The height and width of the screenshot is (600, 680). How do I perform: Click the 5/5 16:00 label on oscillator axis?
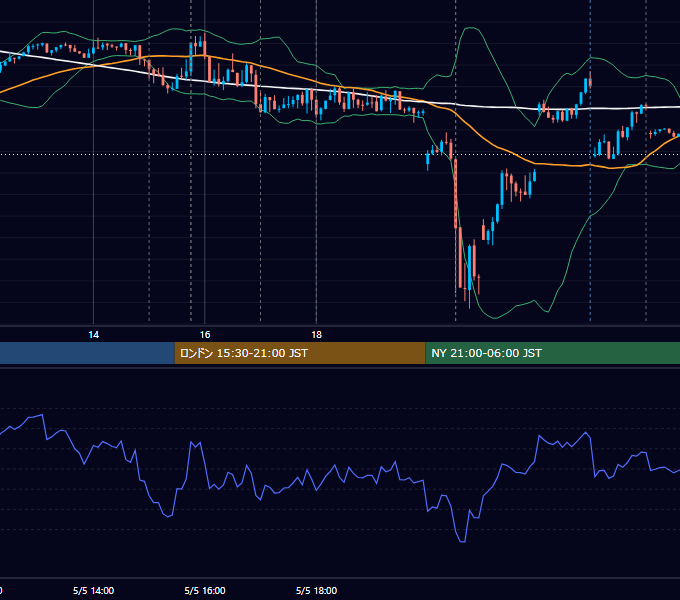[205, 590]
